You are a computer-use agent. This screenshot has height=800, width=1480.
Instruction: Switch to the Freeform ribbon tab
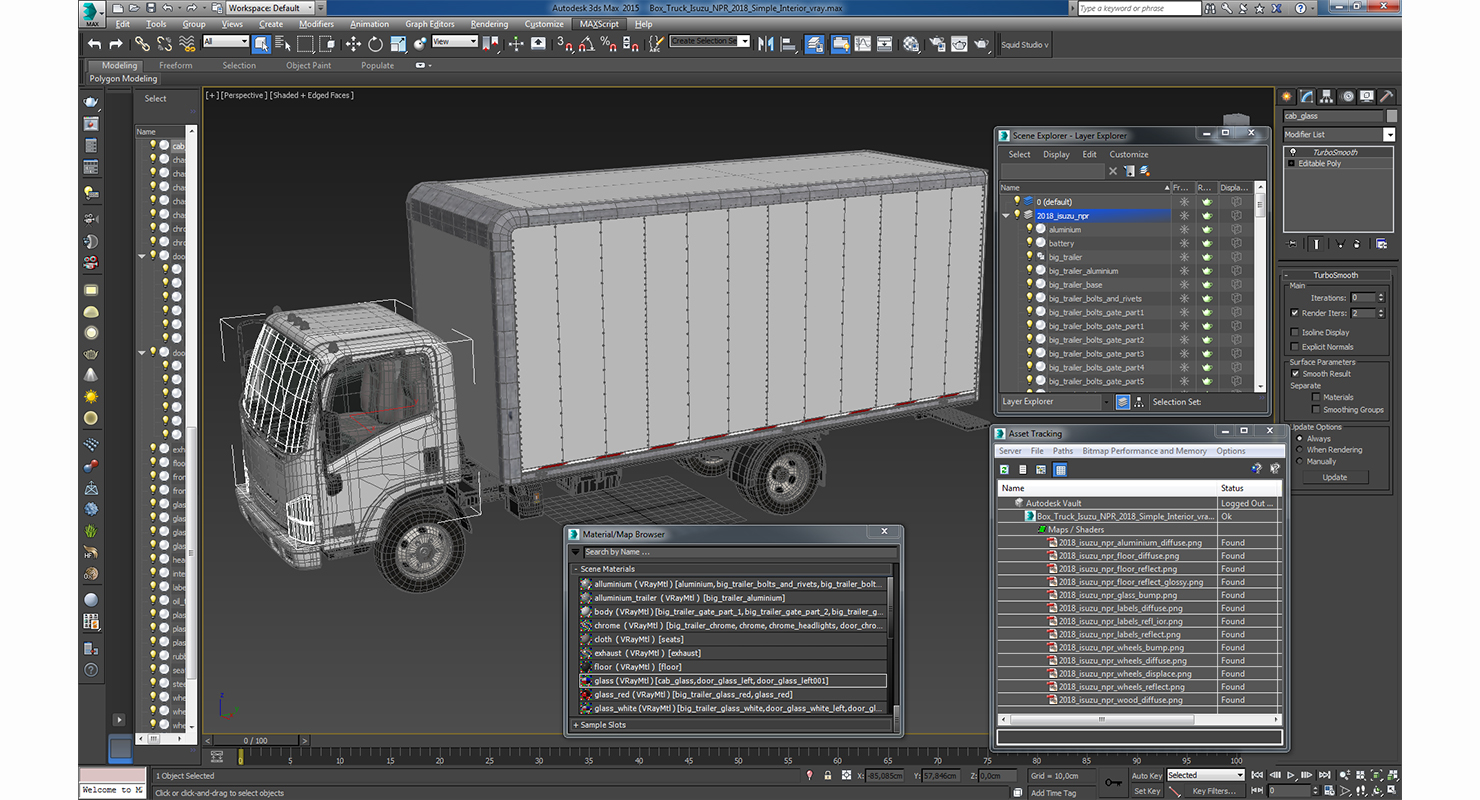point(176,65)
